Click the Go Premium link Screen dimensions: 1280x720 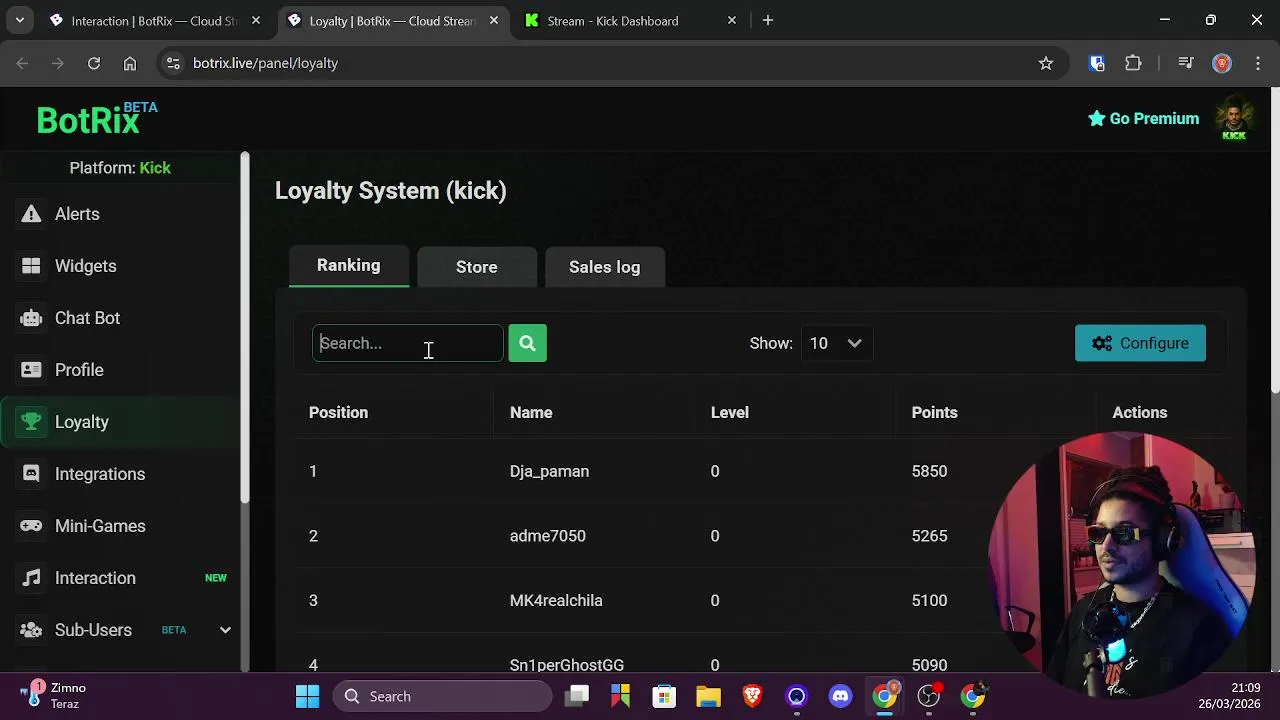1143,118
